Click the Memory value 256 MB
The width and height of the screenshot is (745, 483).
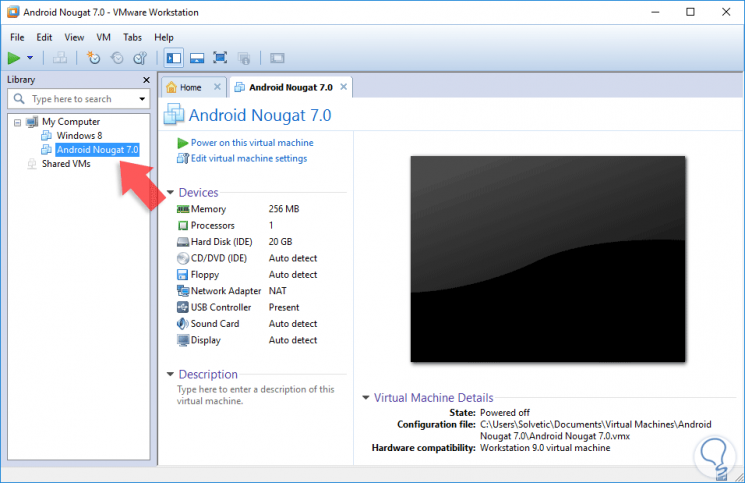[284, 209]
